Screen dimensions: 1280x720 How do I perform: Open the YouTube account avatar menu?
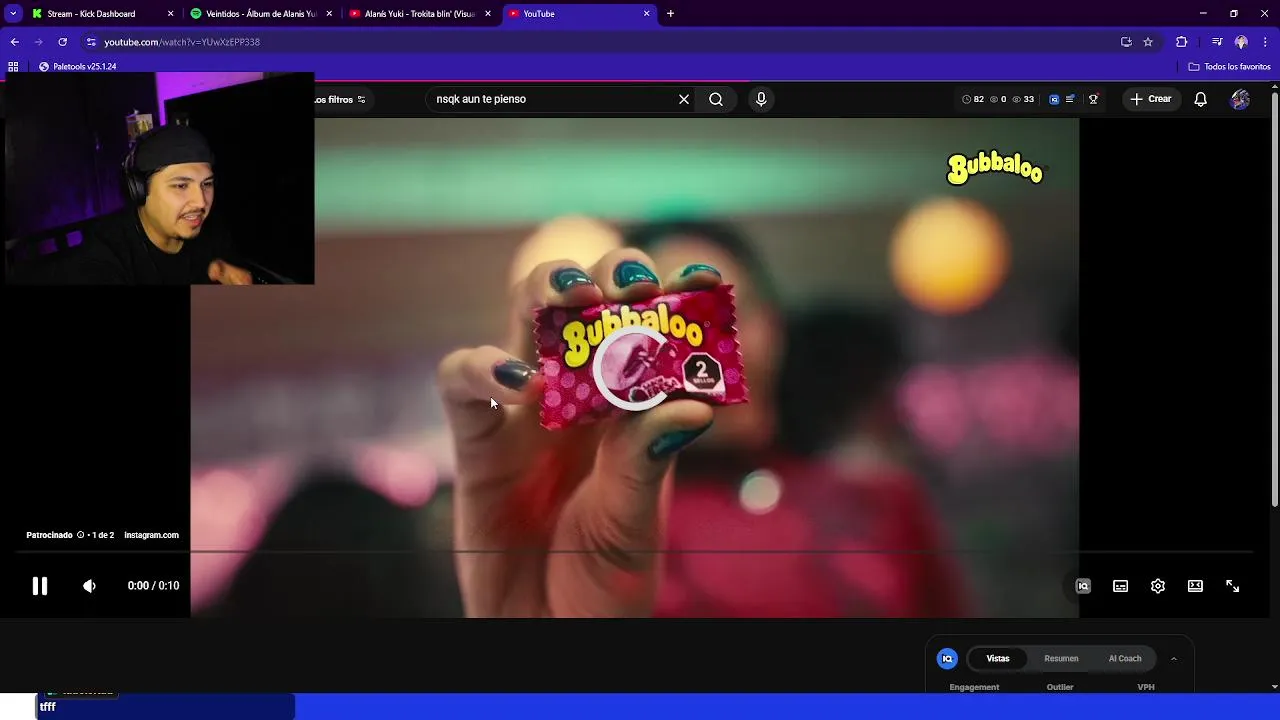[x=1240, y=99]
